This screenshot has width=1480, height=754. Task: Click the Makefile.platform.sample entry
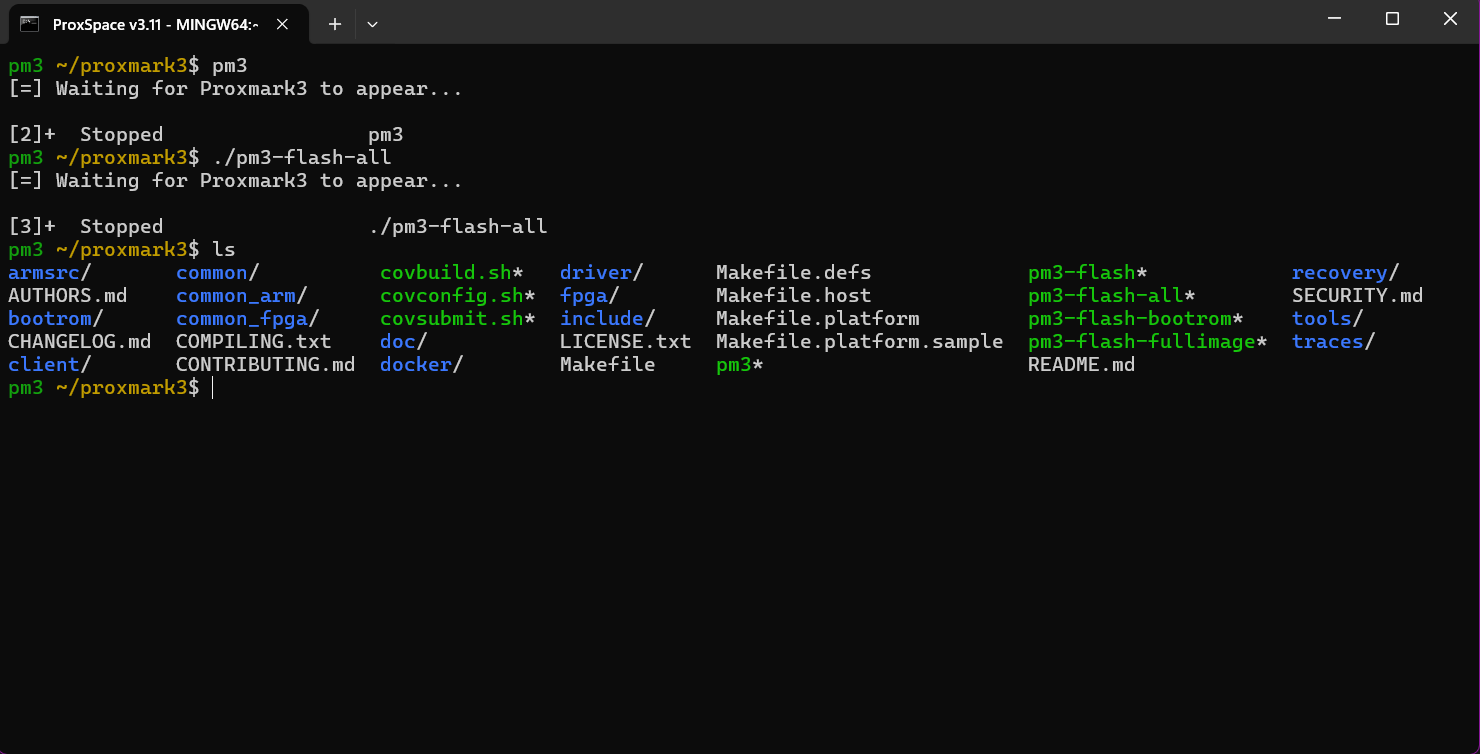[859, 342]
